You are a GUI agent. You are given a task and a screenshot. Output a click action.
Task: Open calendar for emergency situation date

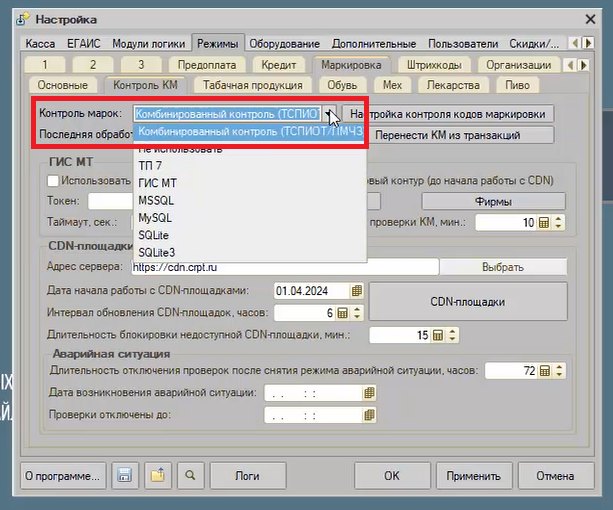point(369,393)
